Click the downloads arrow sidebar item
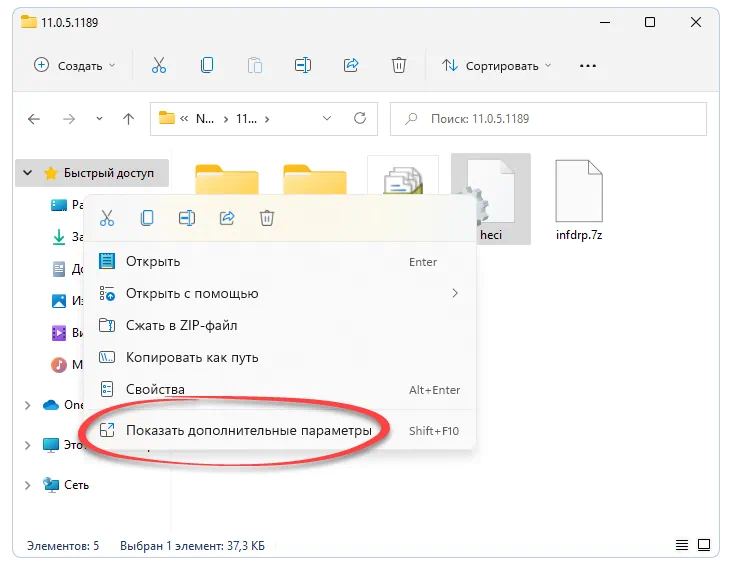Image resolution: width=730 pixels, height=567 pixels. [59, 237]
